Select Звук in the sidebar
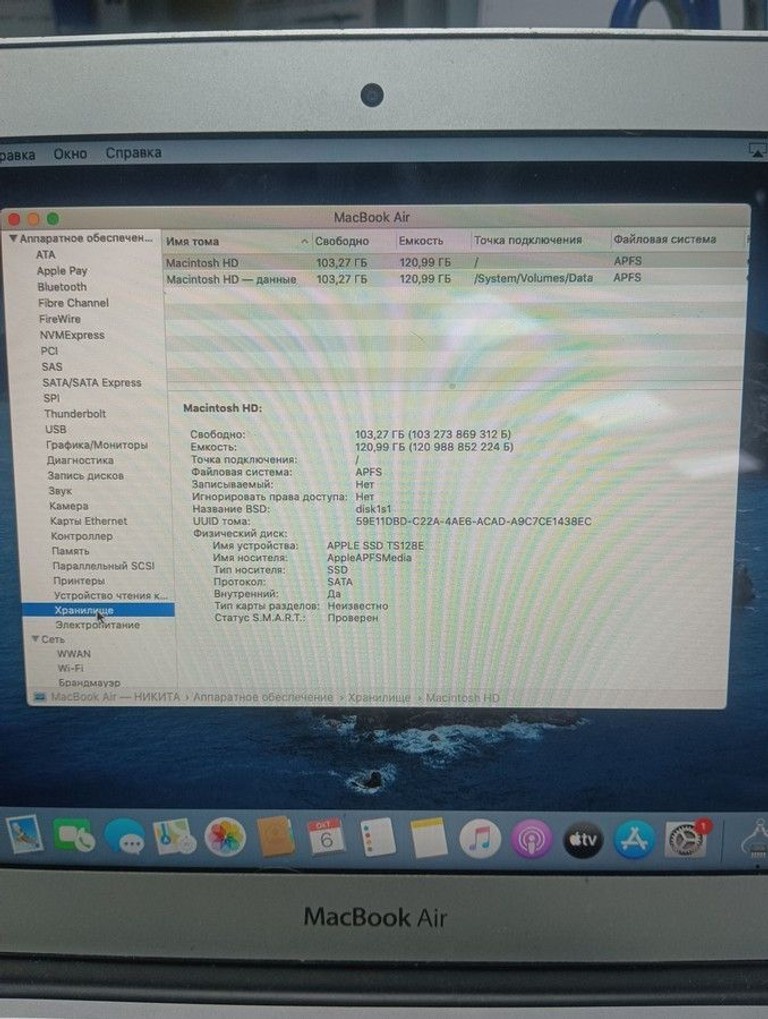Screen dimensions: 768x1019 pos(60,491)
